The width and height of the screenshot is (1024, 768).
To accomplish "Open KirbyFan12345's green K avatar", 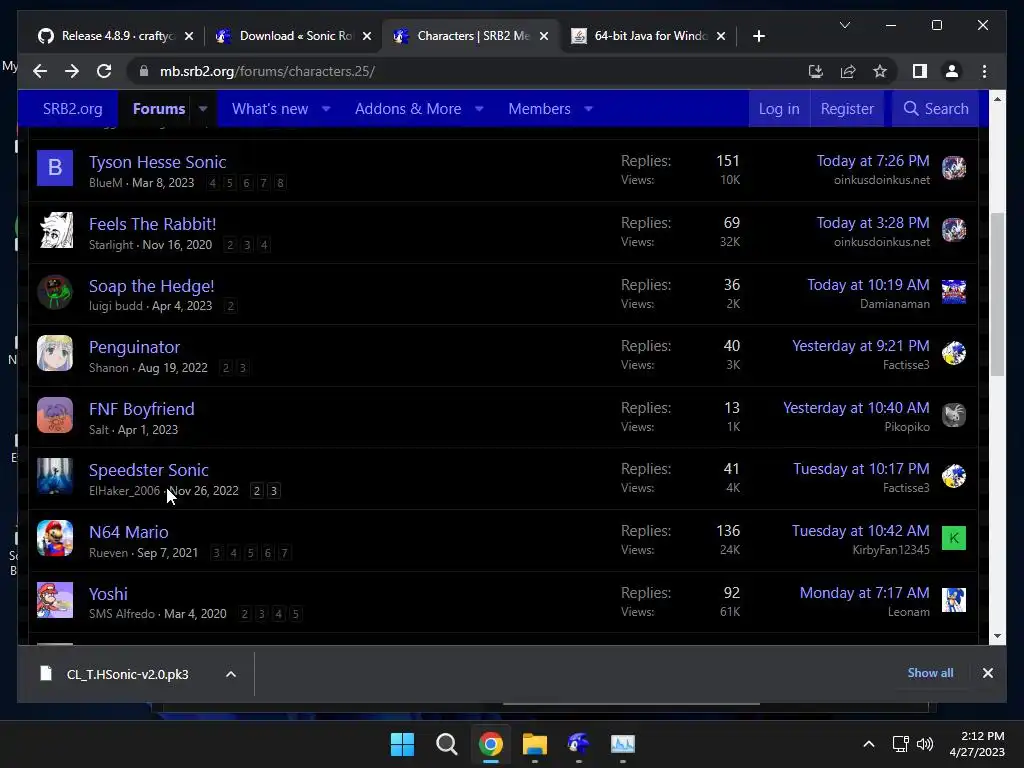I will [x=953, y=538].
